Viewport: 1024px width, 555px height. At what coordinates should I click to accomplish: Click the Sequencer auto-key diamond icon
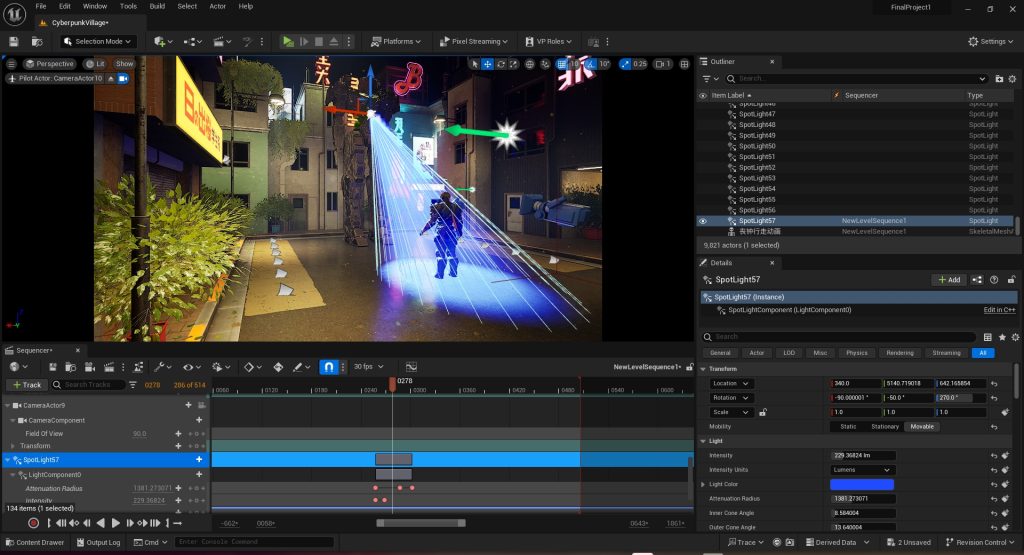click(278, 367)
